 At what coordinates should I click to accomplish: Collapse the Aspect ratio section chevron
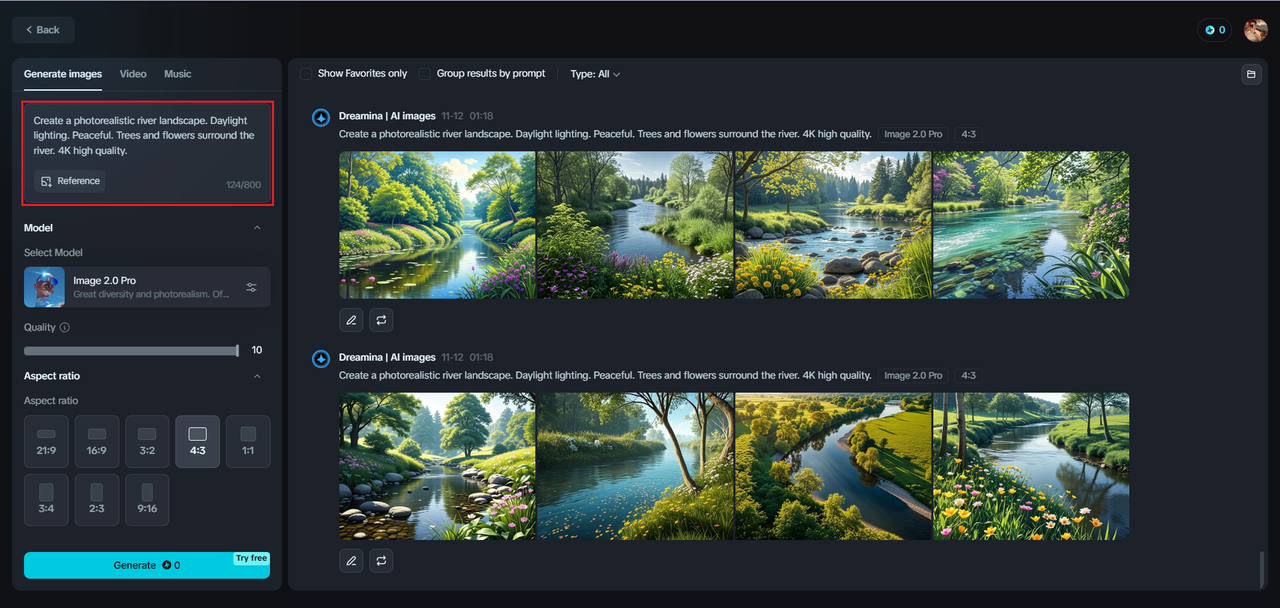257,376
